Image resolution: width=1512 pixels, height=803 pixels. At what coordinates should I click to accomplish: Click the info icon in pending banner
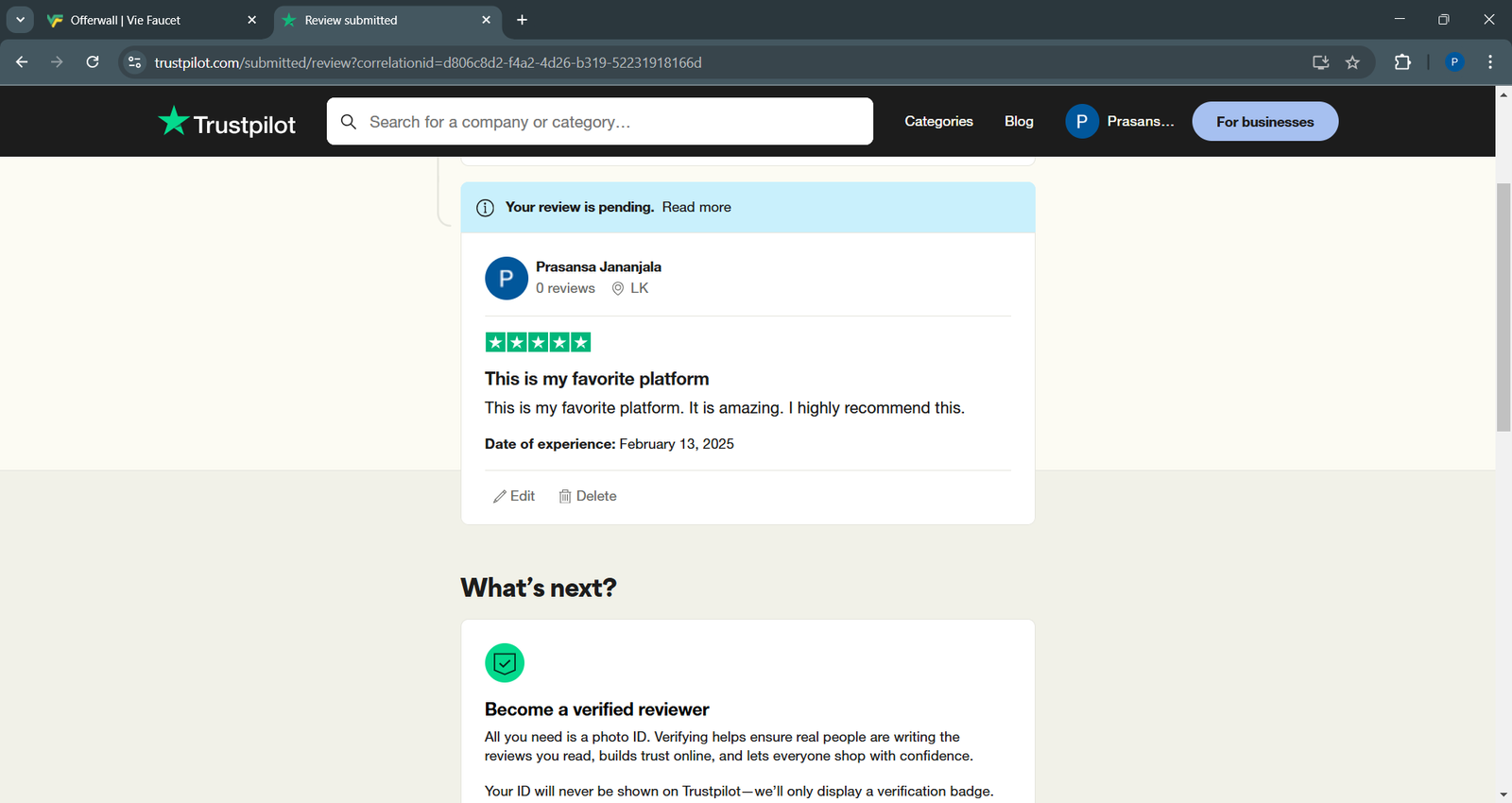tap(485, 208)
